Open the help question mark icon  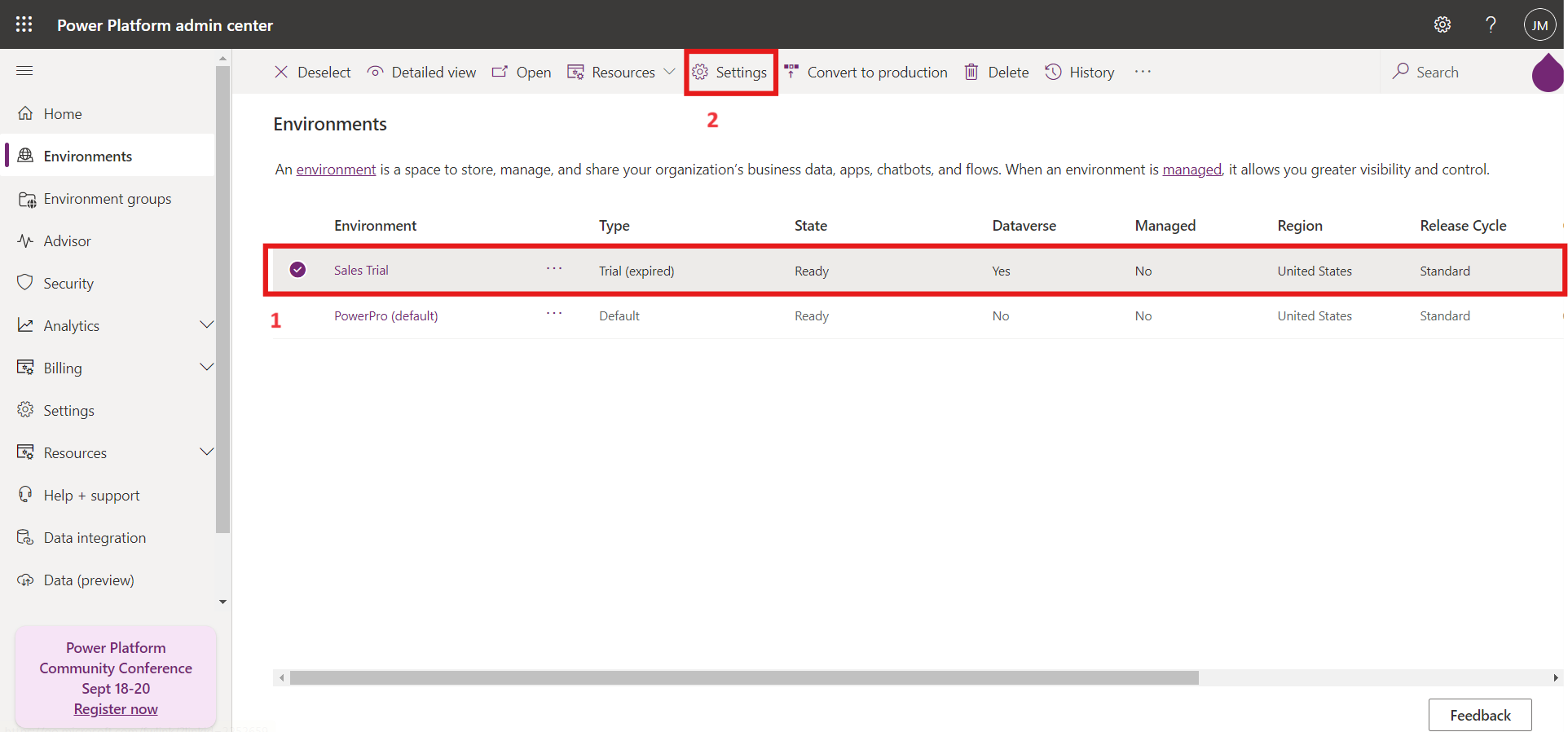1491,24
